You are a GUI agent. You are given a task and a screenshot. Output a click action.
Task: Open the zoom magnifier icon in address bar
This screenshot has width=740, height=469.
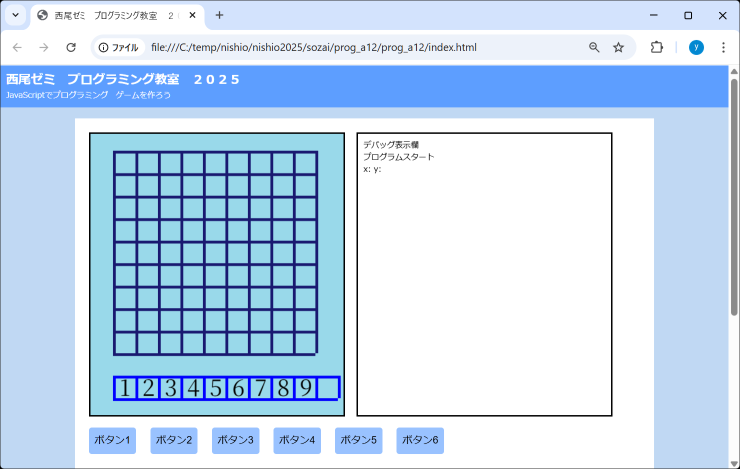594,47
